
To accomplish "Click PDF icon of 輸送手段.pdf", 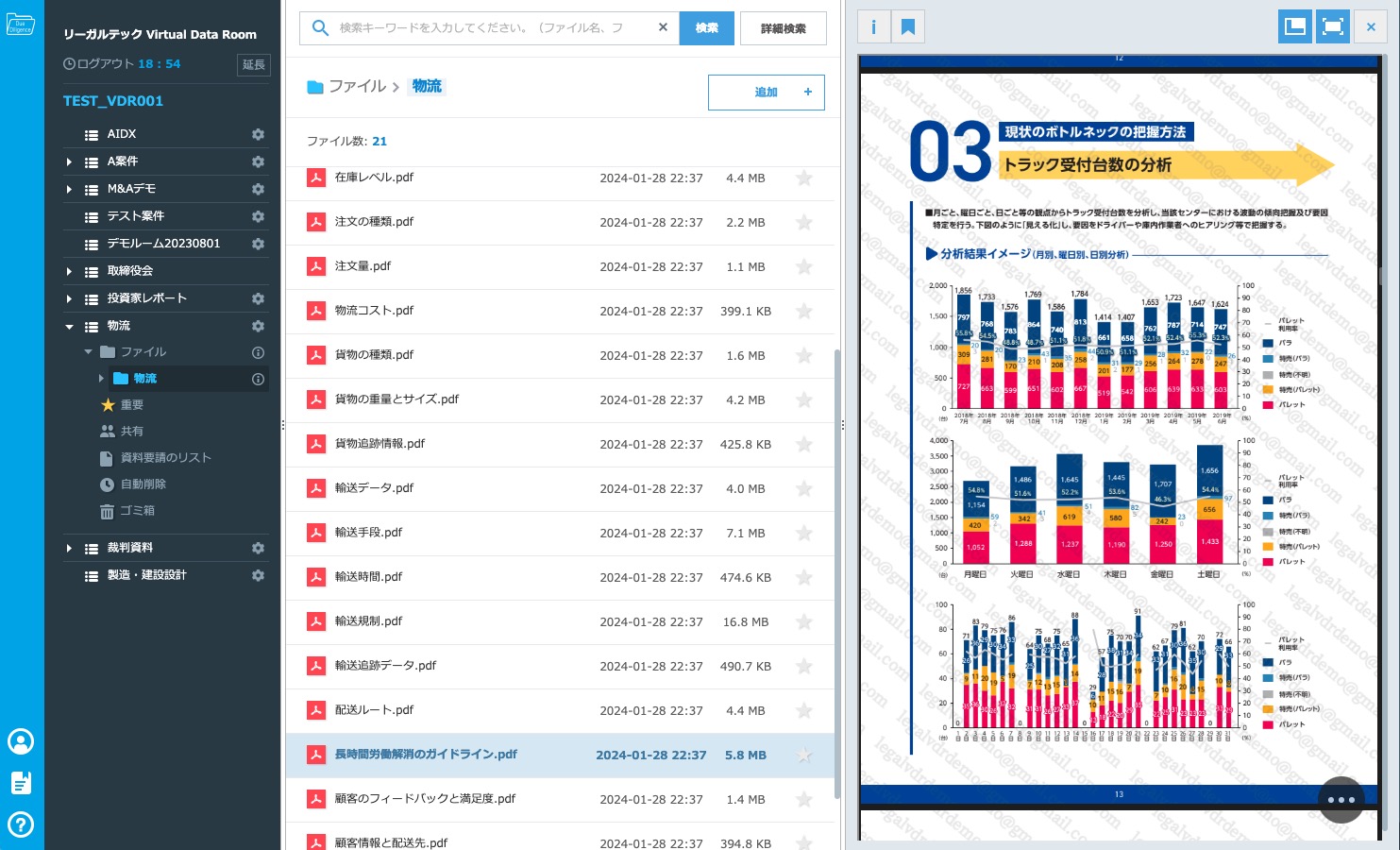I will click(x=316, y=533).
